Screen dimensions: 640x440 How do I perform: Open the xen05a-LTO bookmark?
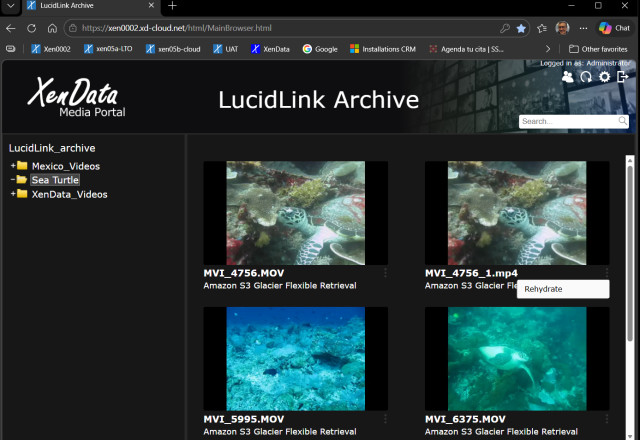[107, 48]
